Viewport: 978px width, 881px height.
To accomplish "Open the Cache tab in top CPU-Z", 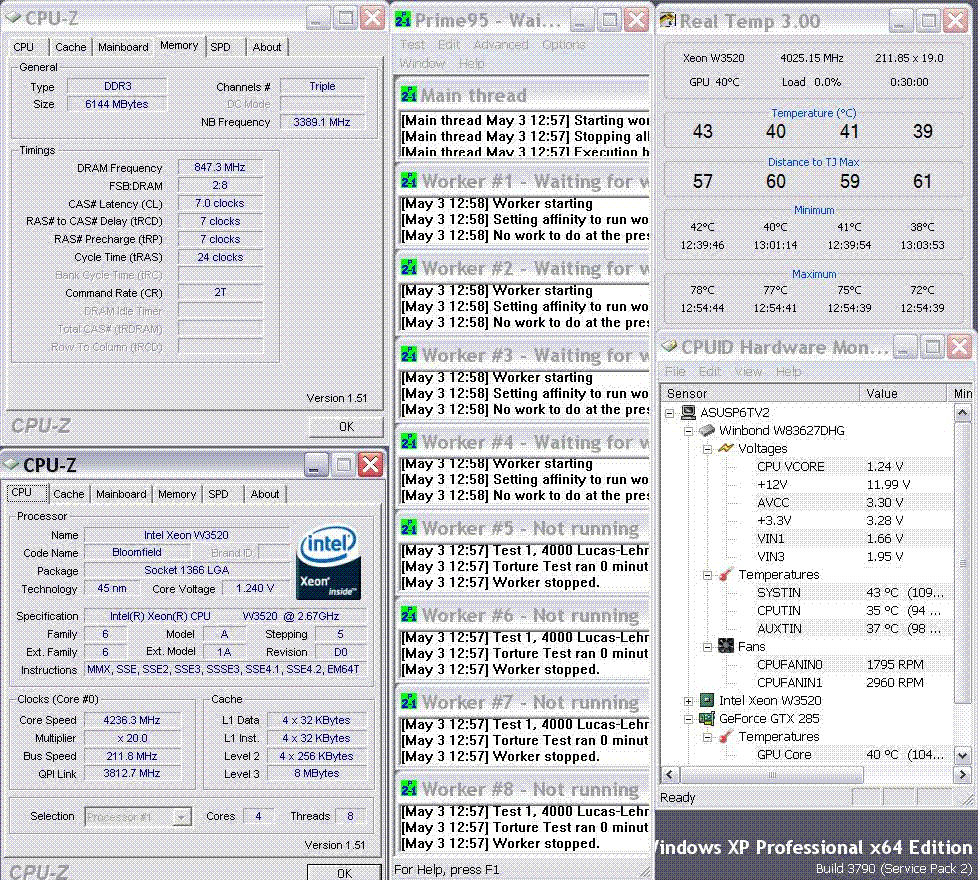I will 70,47.
